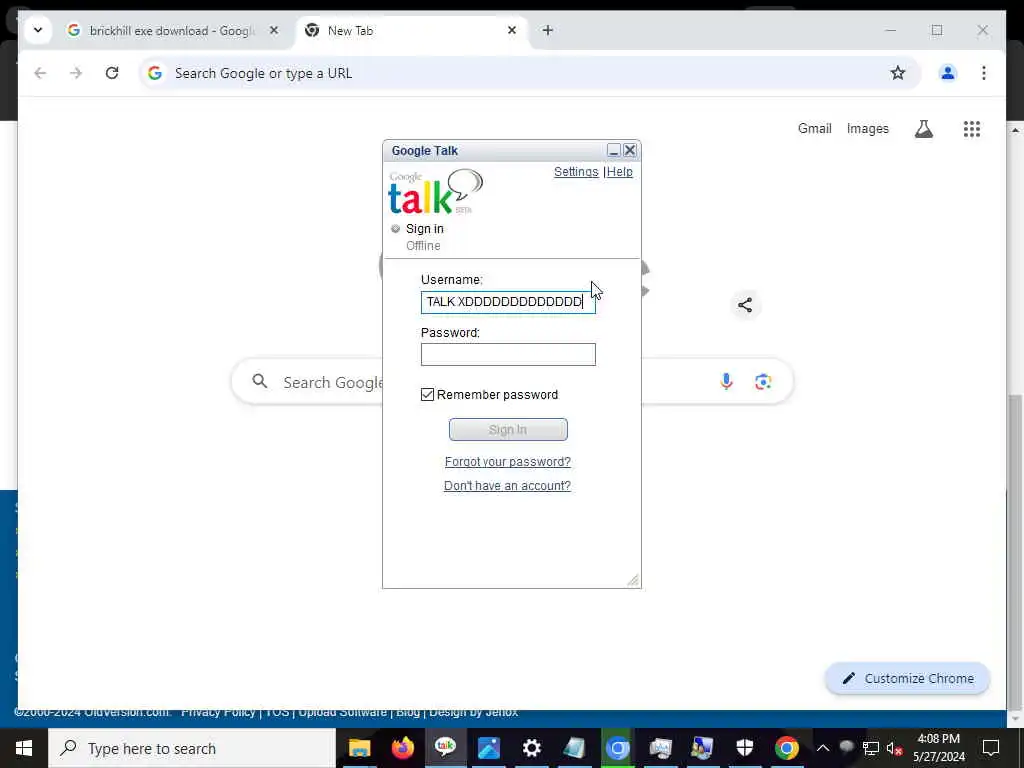Image resolution: width=1024 pixels, height=768 pixels.
Task: Click the Password input field
Action: click(x=508, y=355)
